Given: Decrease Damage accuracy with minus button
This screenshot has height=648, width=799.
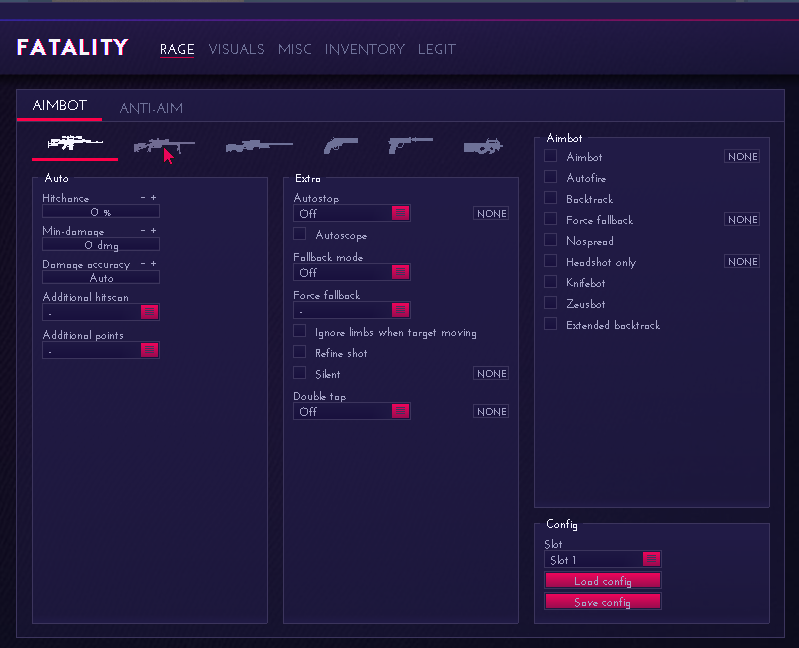Looking at the screenshot, I should [x=143, y=263].
